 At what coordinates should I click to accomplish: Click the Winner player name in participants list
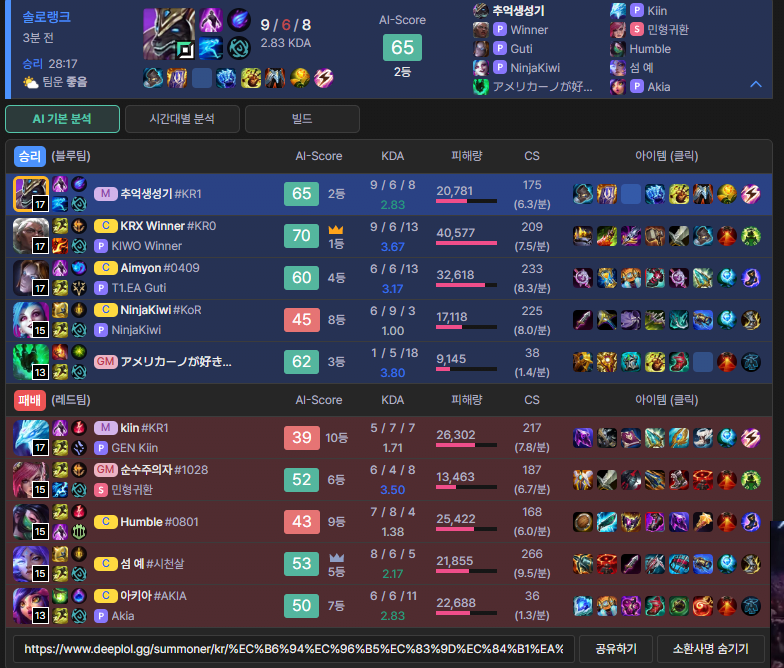[x=529, y=30]
